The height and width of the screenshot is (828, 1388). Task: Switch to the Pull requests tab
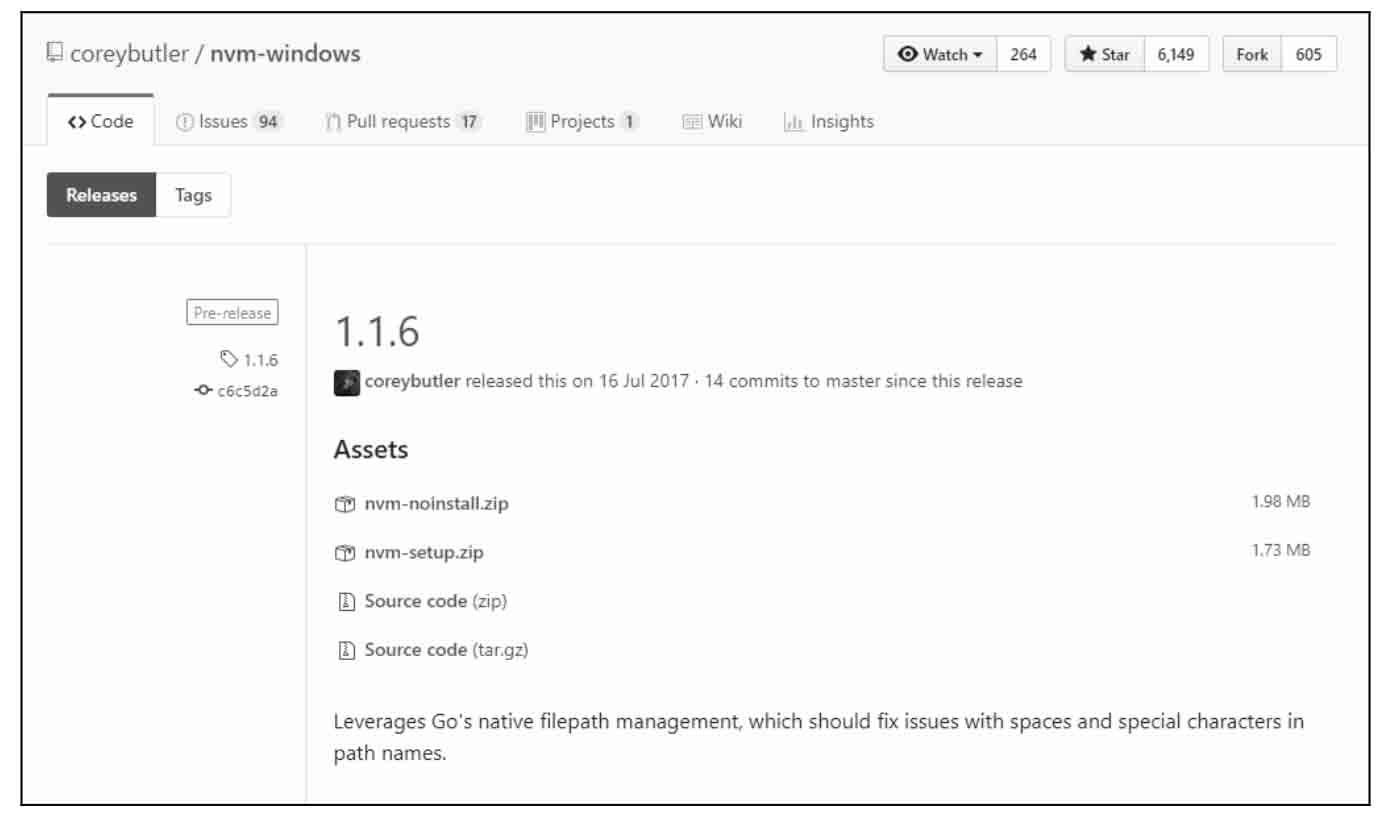coord(404,122)
